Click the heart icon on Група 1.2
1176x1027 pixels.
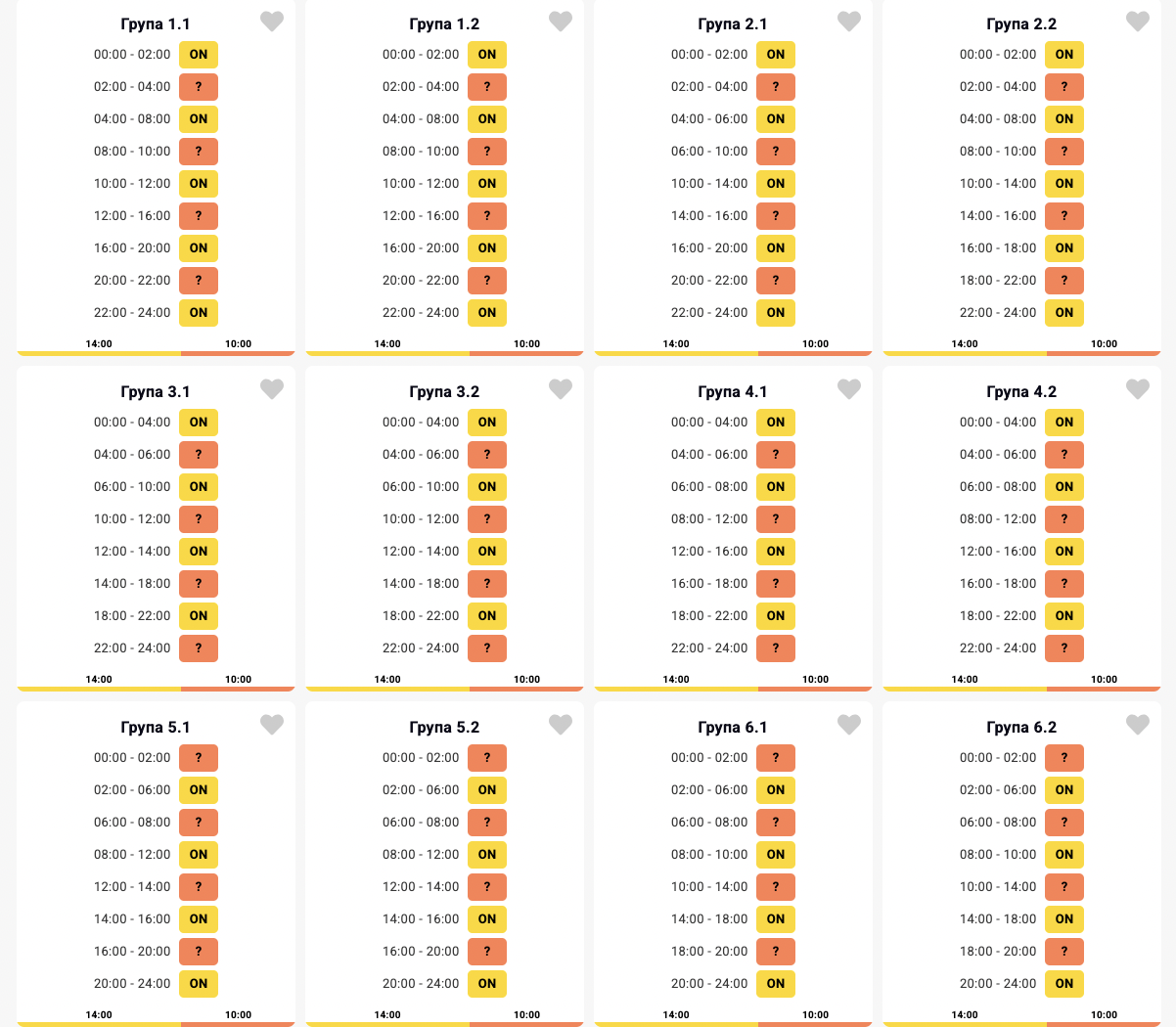[561, 22]
